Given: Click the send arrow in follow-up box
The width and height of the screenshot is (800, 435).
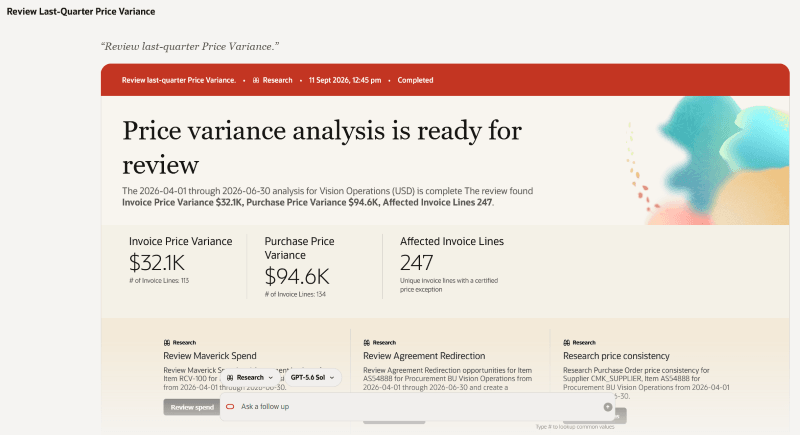Looking at the screenshot, I should pyautogui.click(x=608, y=407).
